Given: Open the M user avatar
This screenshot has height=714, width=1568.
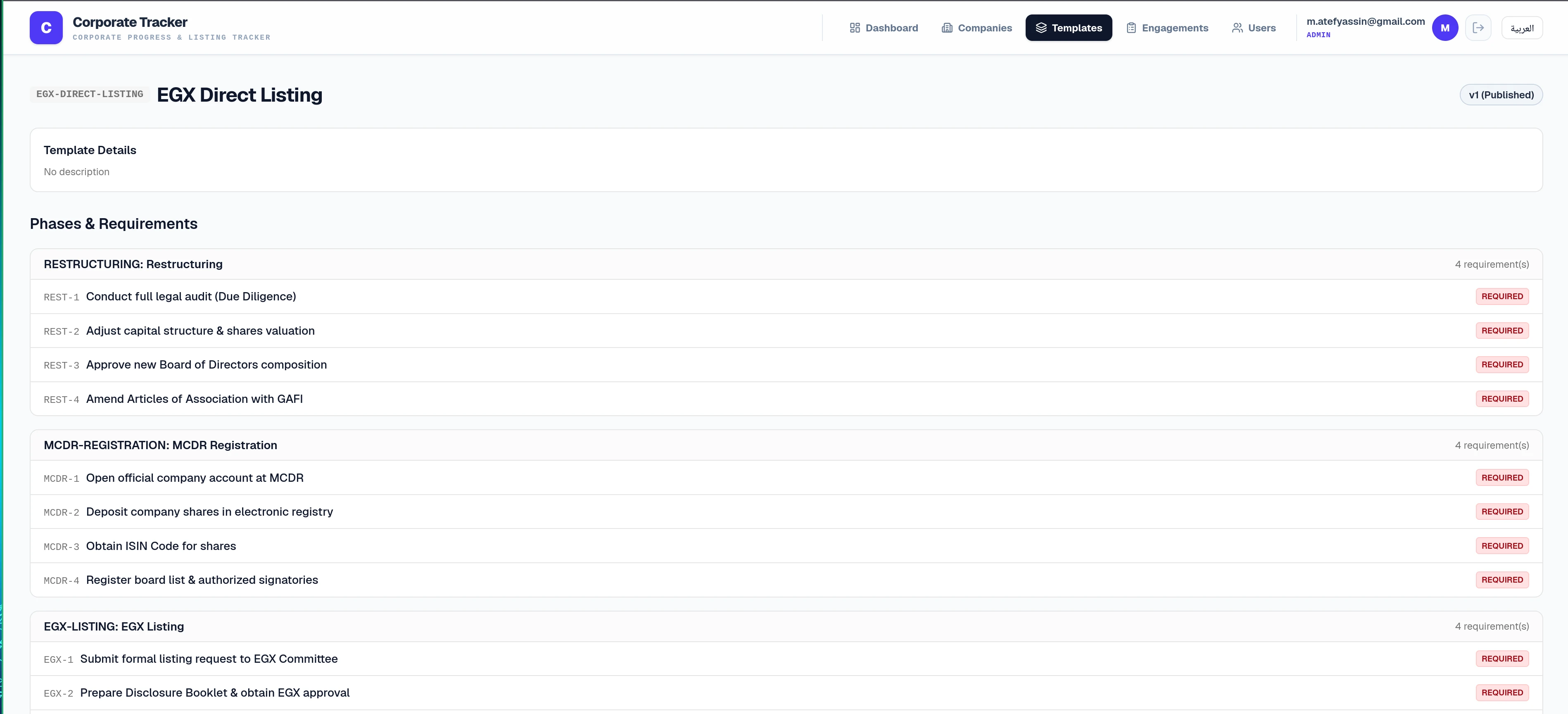Looking at the screenshot, I should click(x=1444, y=27).
